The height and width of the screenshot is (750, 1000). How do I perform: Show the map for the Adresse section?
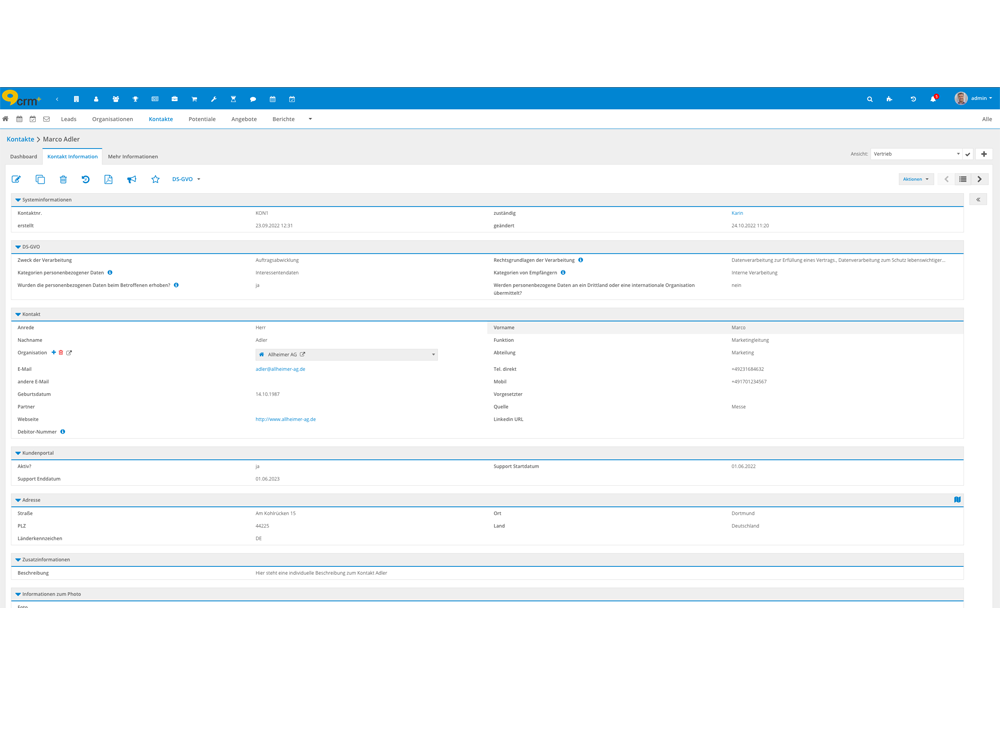pos(957,500)
